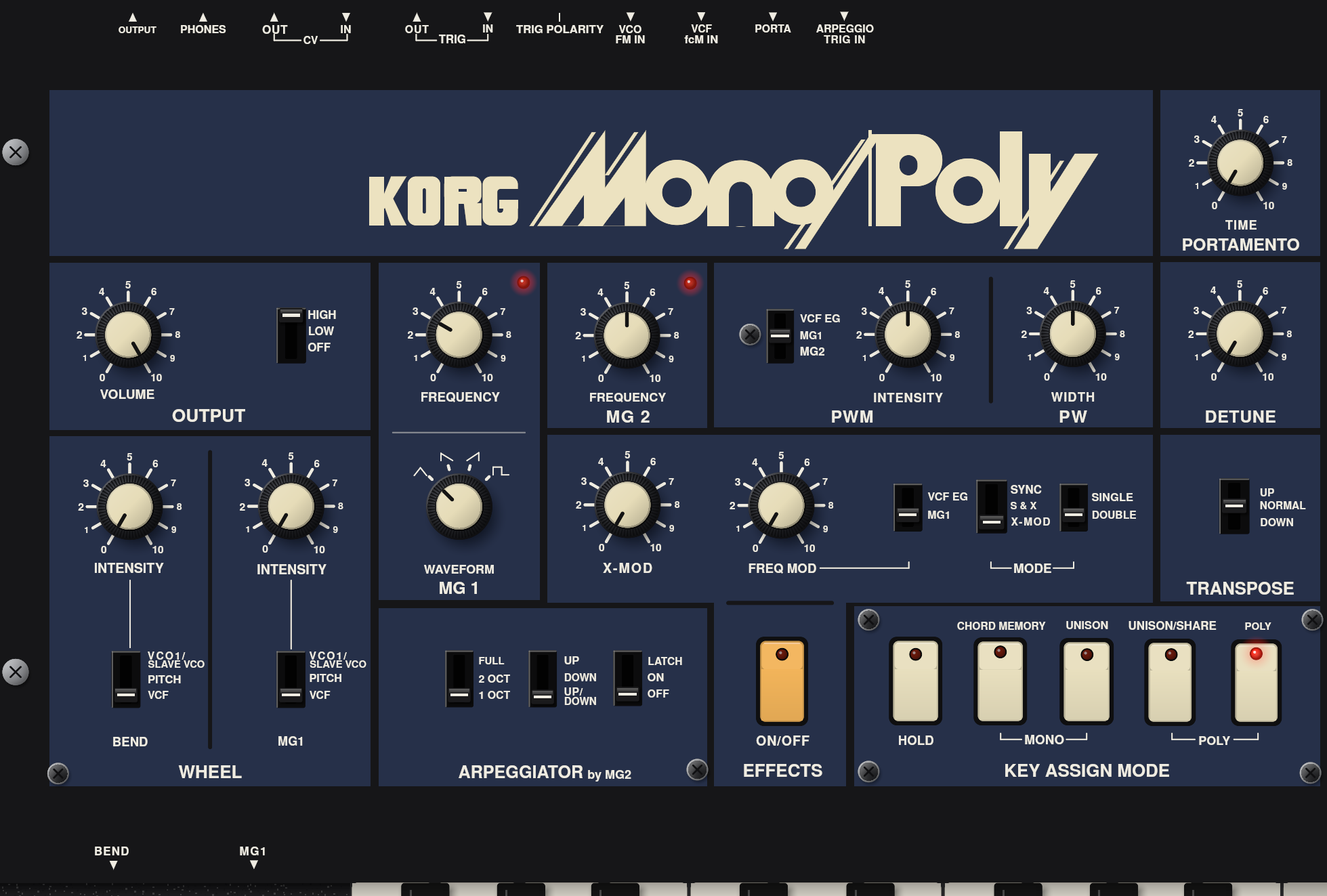Click the ARPEGGIO TRIG IN jack arrow

tap(844, 16)
